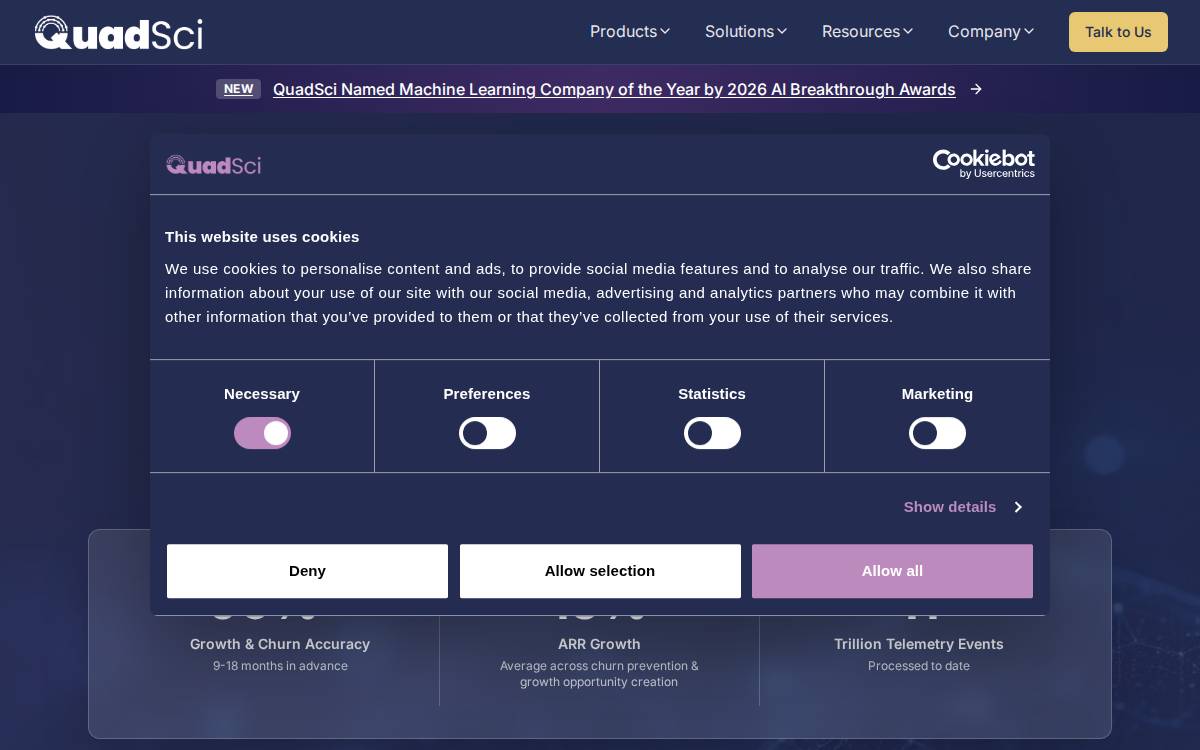
Task: Click the 'Processed to date' text
Action: (x=919, y=666)
